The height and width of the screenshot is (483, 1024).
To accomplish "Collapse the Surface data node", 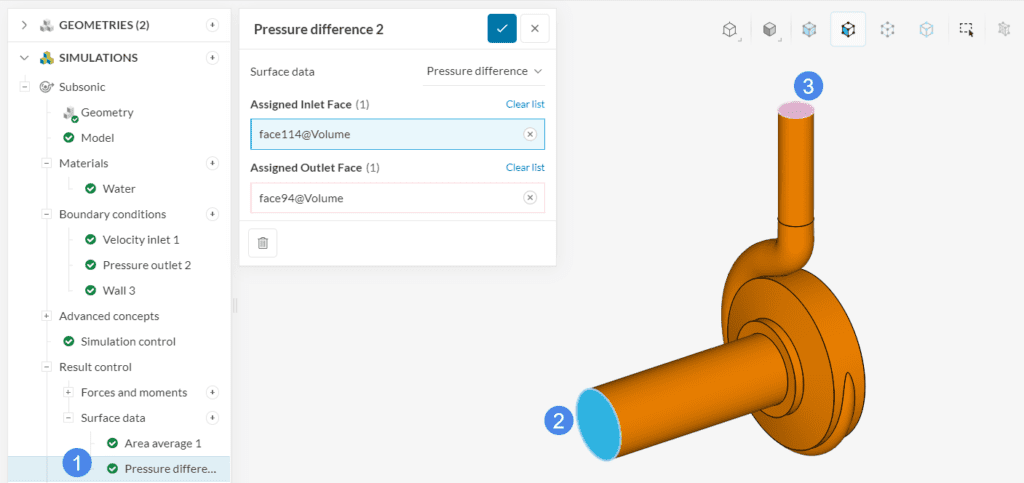I will click(x=68, y=418).
